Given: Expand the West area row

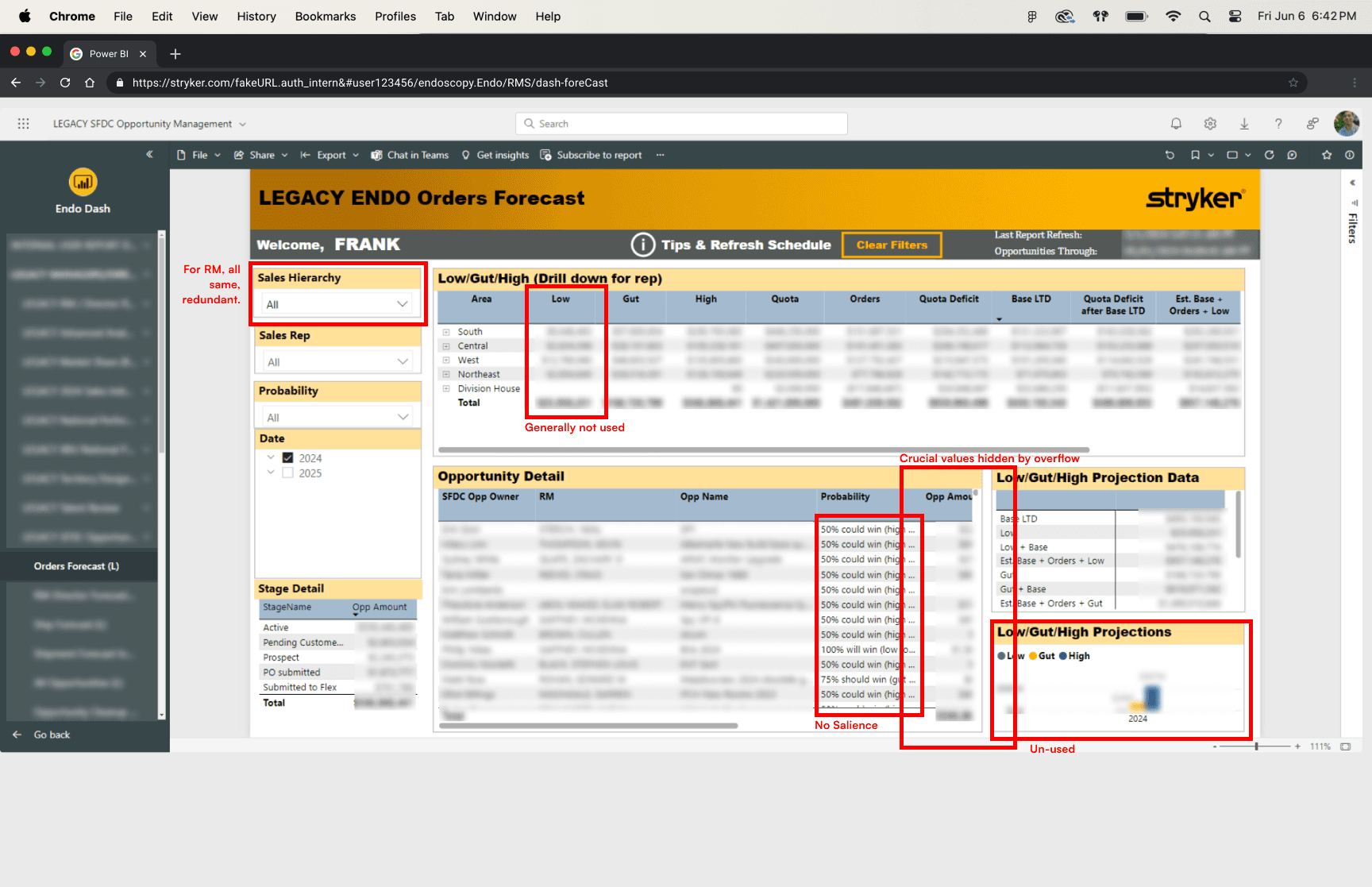Looking at the screenshot, I should point(446,361).
